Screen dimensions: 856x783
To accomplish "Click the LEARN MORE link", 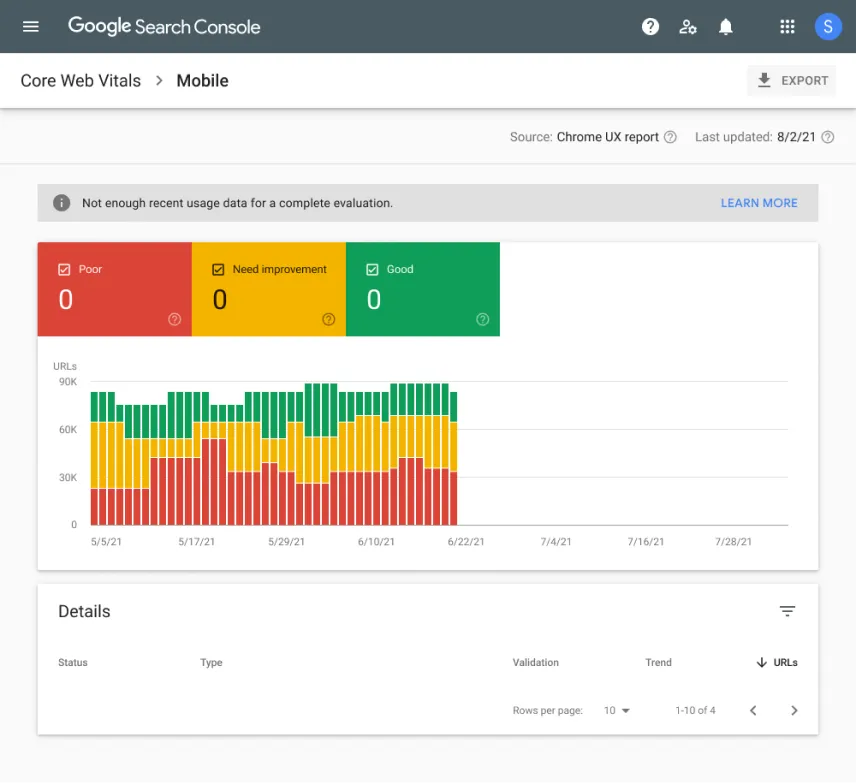I will click(x=759, y=202).
